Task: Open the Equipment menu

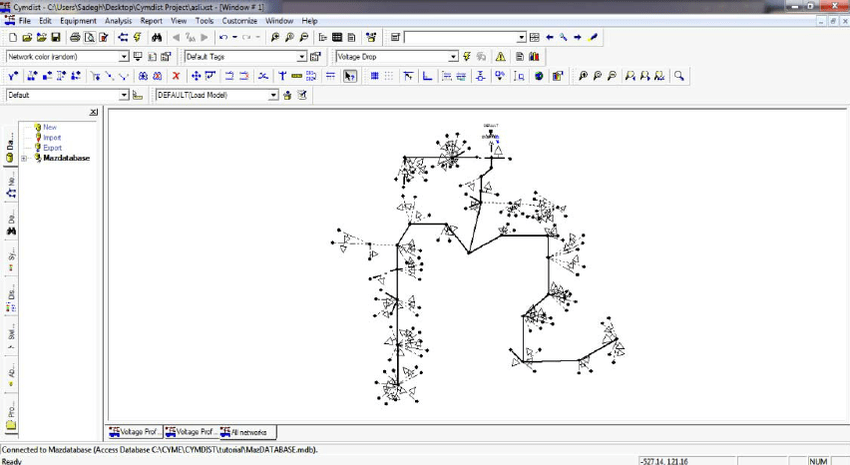Action: tap(78, 20)
